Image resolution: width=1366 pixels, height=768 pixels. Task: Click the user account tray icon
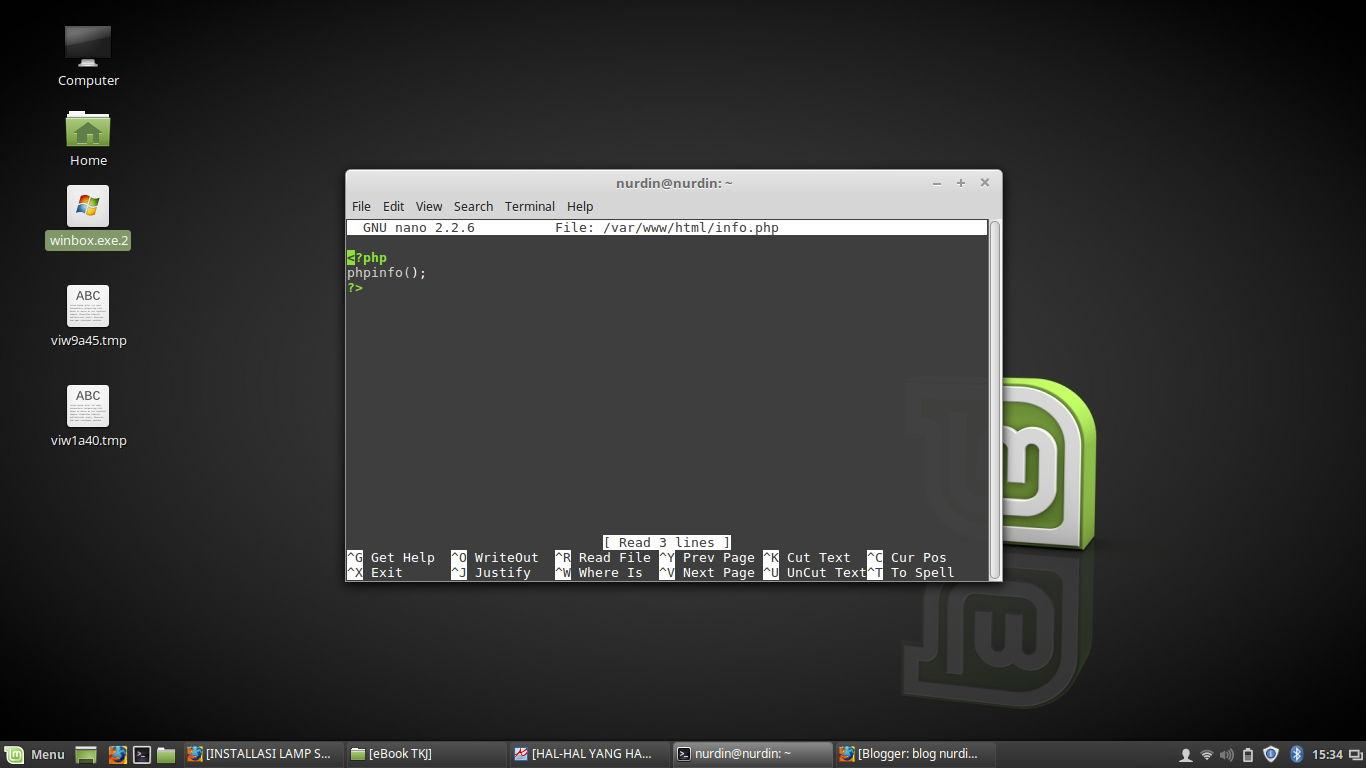1186,755
